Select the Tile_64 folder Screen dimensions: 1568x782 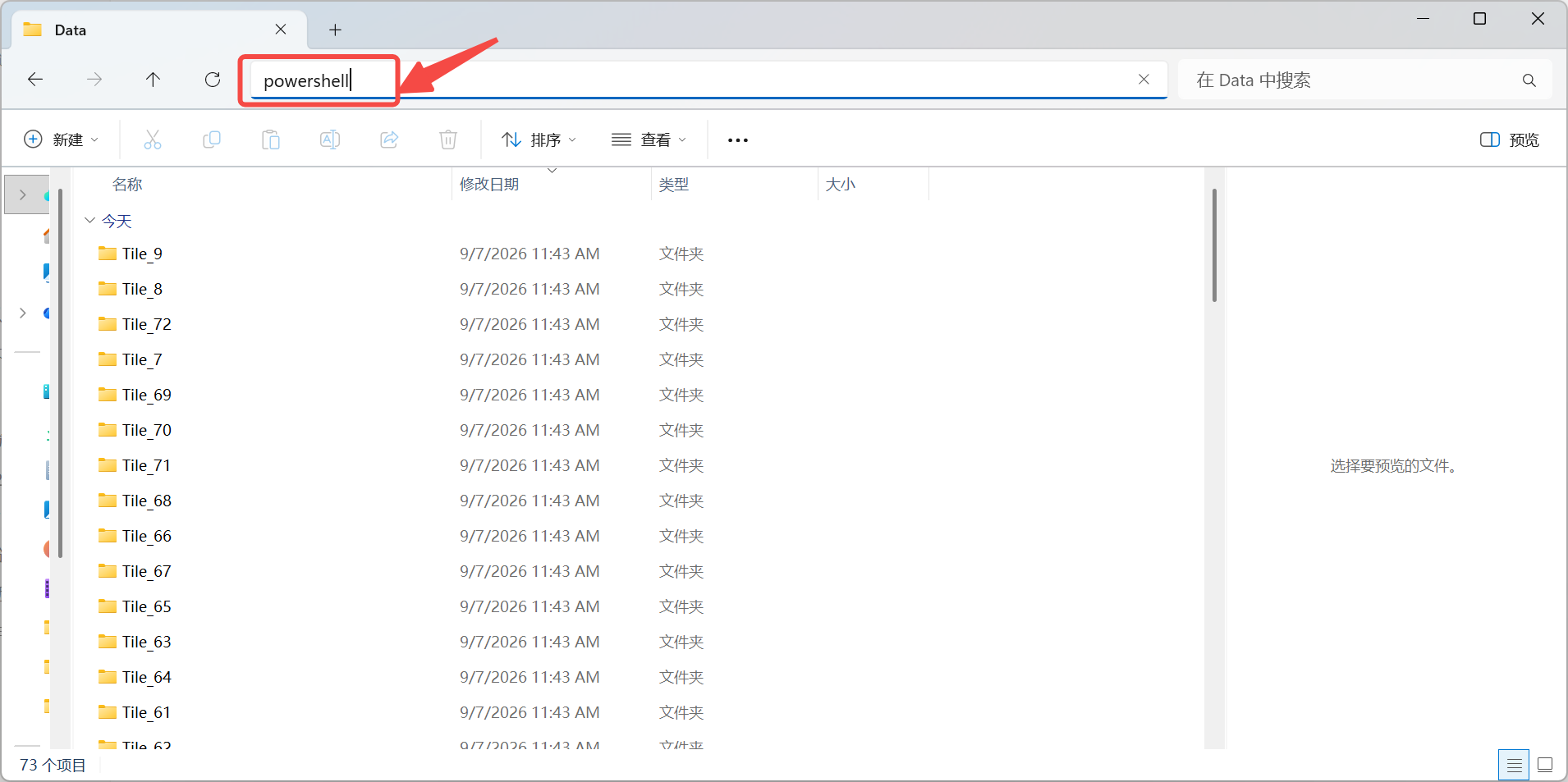click(147, 677)
